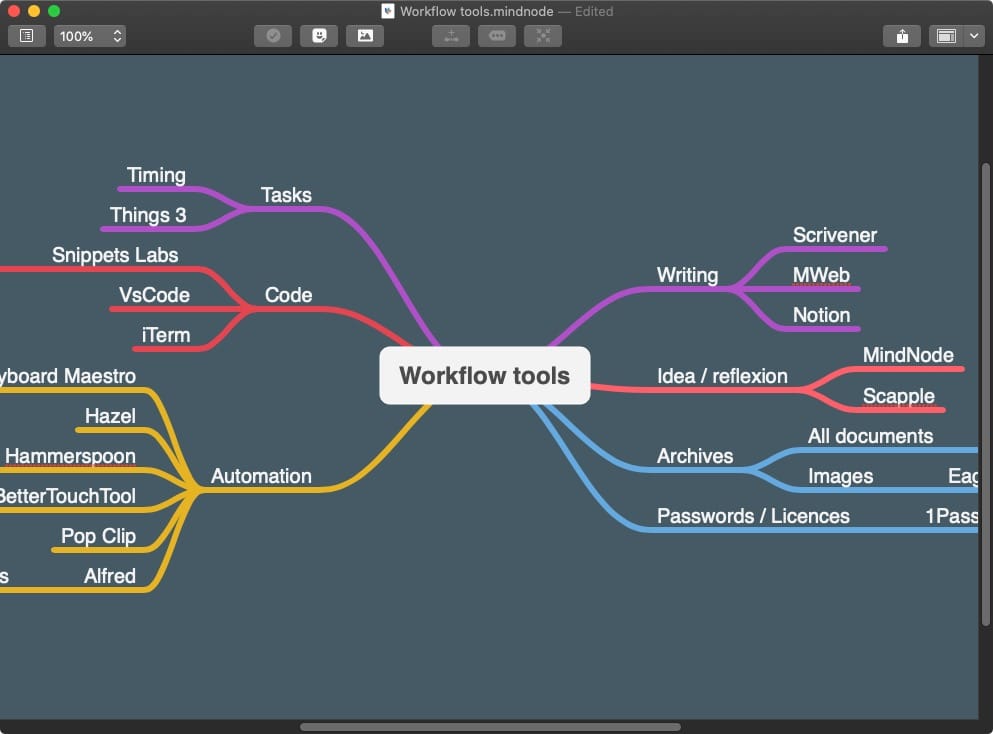Select the BetterTouchTool node

click(x=68, y=496)
